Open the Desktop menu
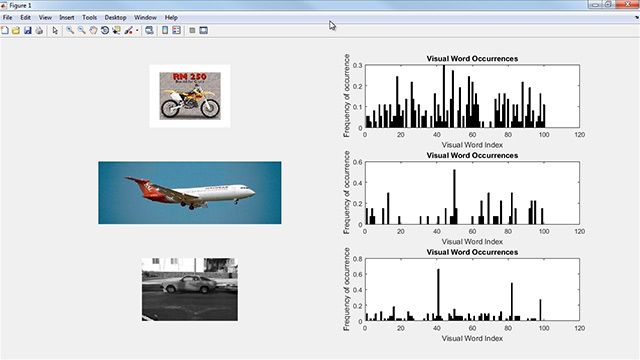Viewport: 640px width, 360px height. (115, 18)
